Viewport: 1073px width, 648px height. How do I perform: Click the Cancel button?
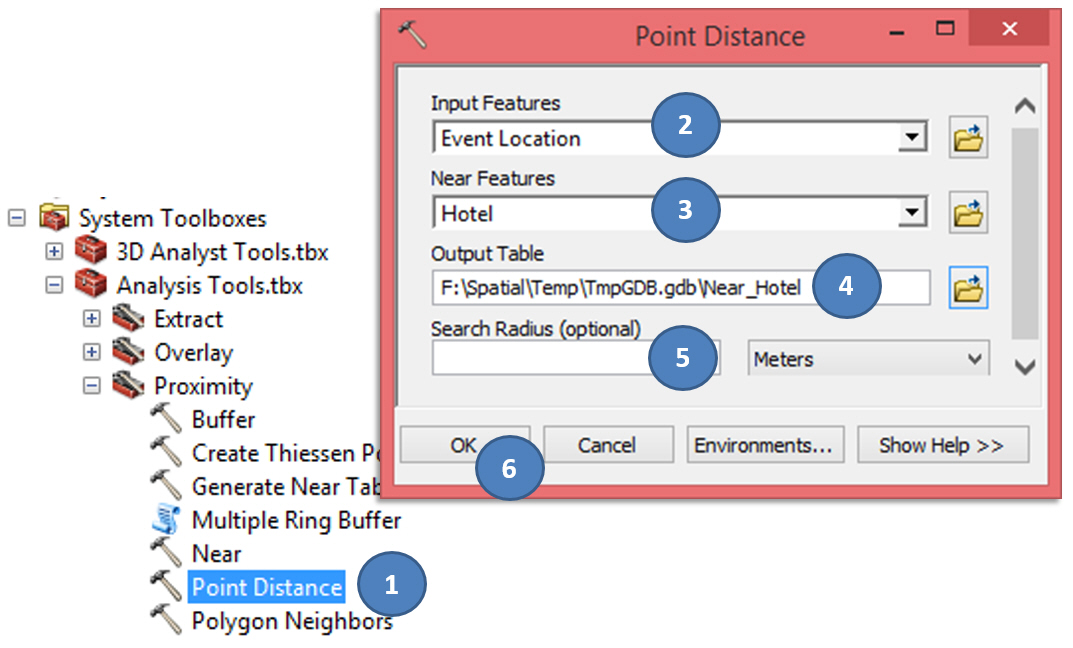pyautogui.click(x=608, y=445)
